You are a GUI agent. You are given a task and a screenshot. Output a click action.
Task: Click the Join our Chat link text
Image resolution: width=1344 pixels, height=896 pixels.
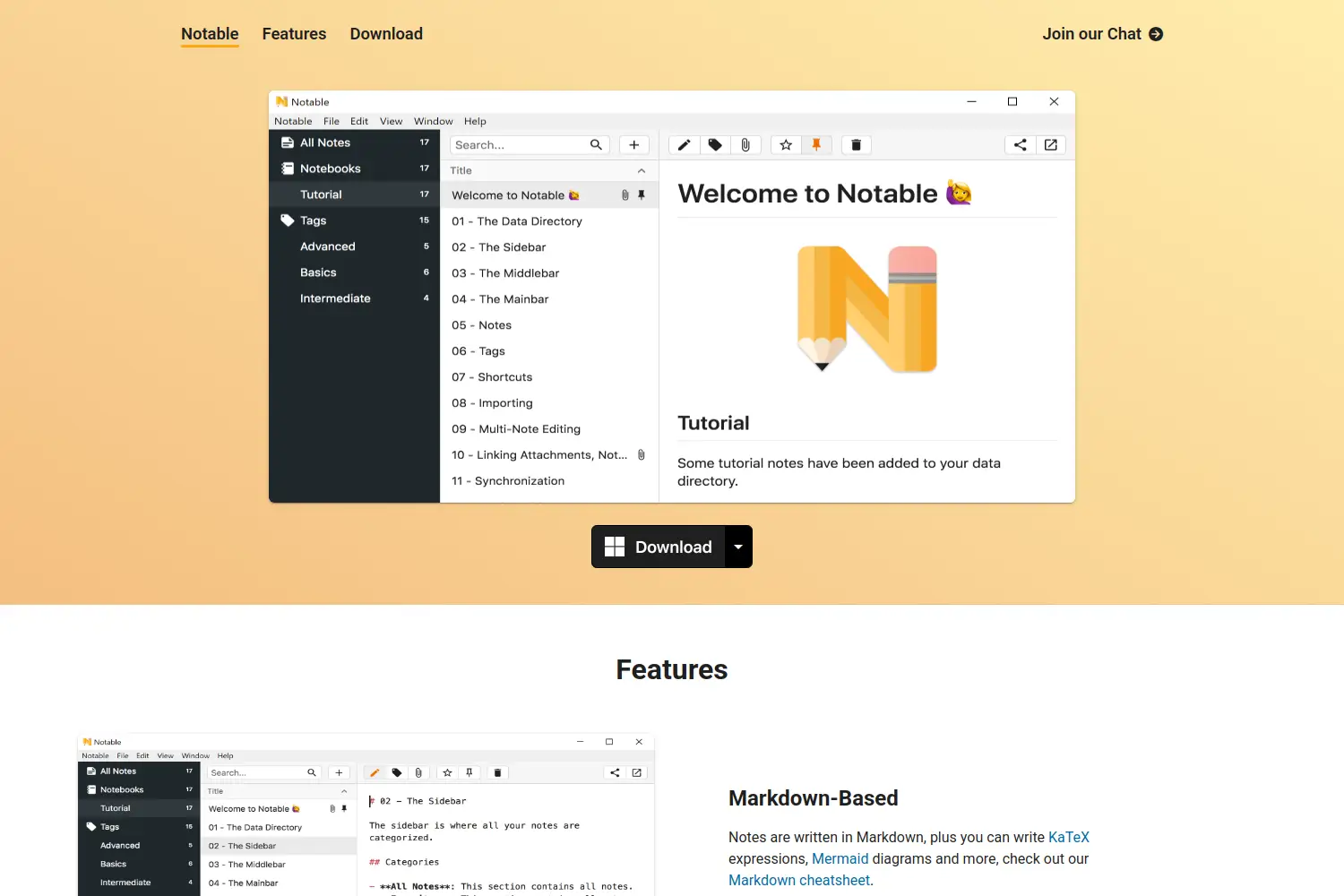click(x=1091, y=34)
